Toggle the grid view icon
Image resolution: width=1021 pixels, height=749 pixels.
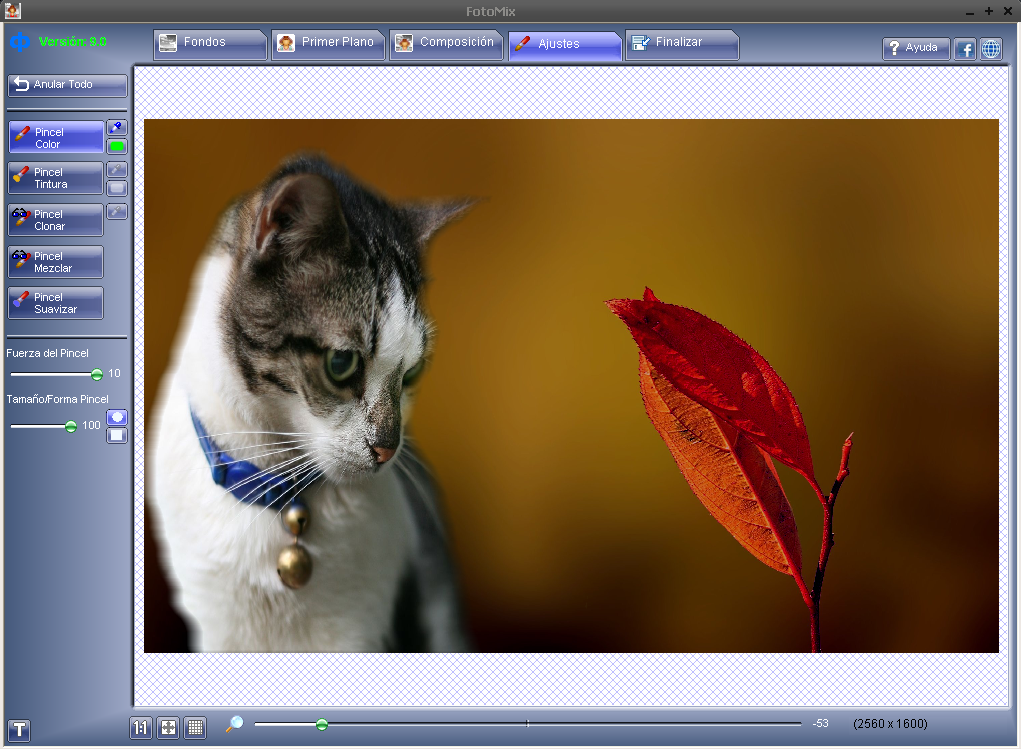[x=195, y=728]
